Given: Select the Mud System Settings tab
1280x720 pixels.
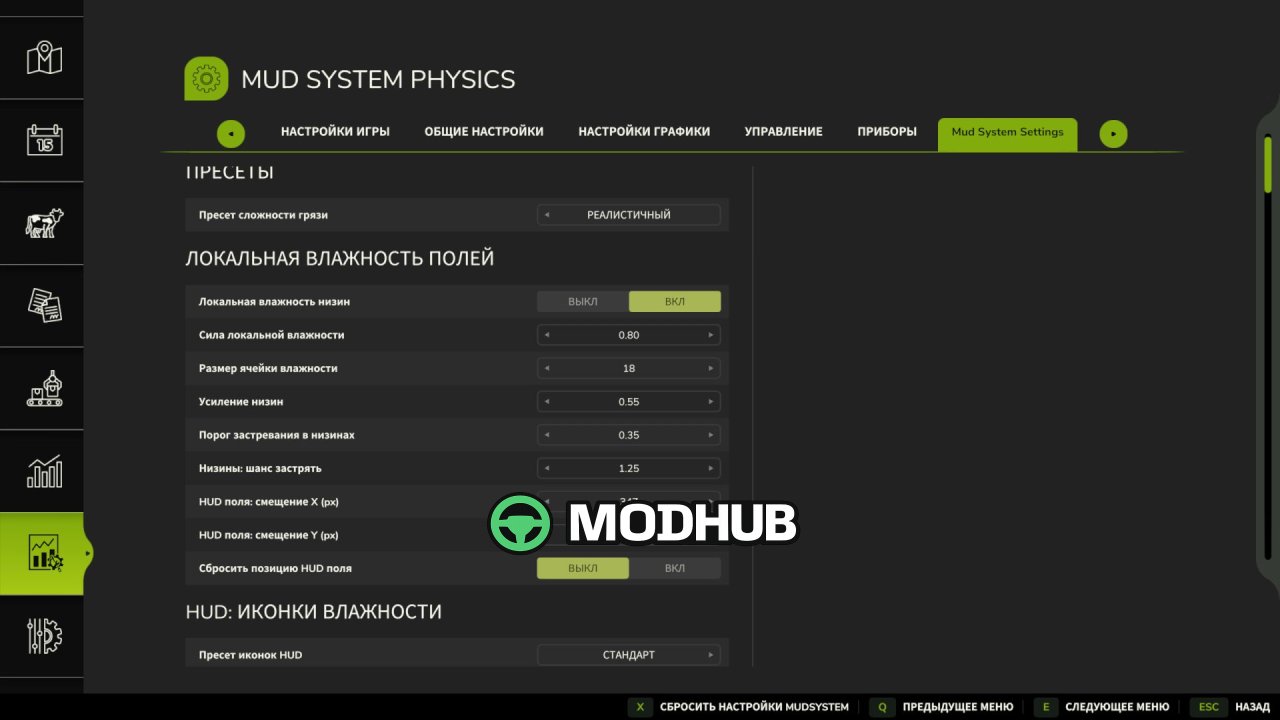Looking at the screenshot, I should coord(1007,134).
